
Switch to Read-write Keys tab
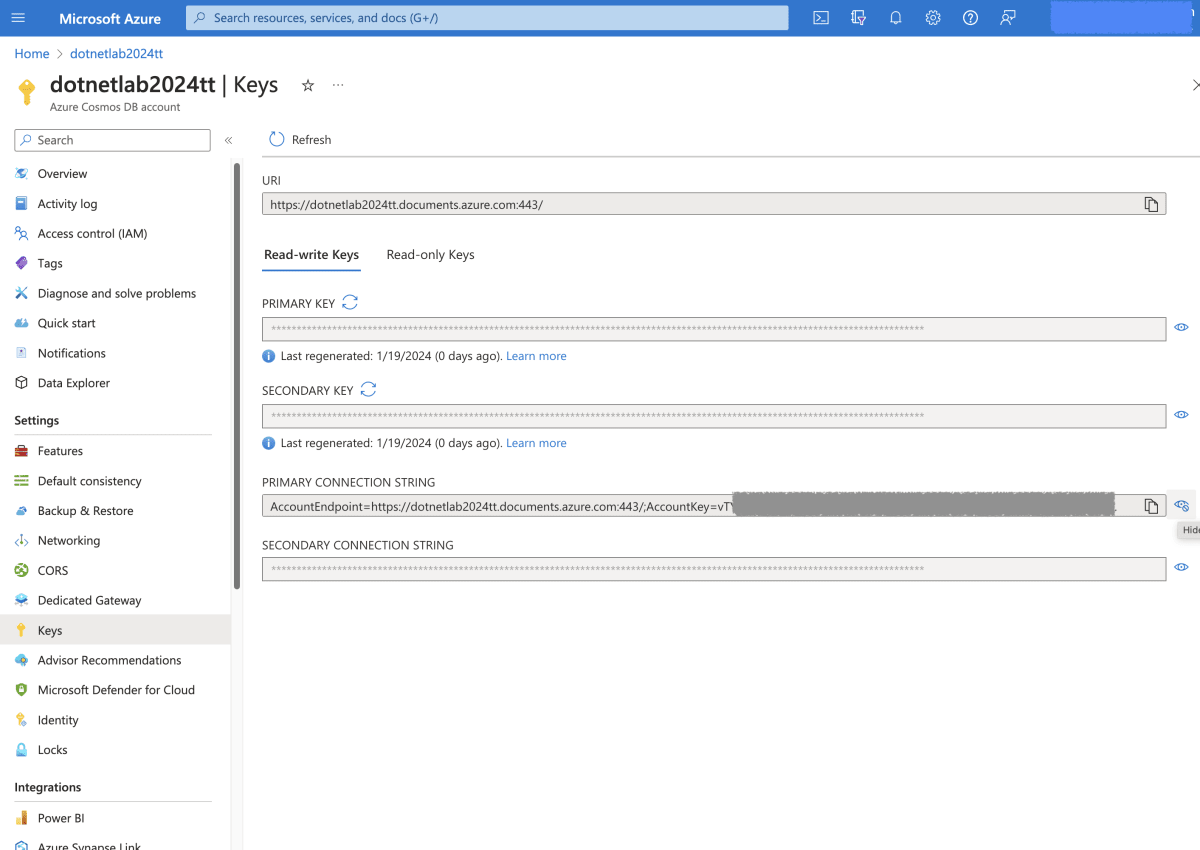coord(311,255)
